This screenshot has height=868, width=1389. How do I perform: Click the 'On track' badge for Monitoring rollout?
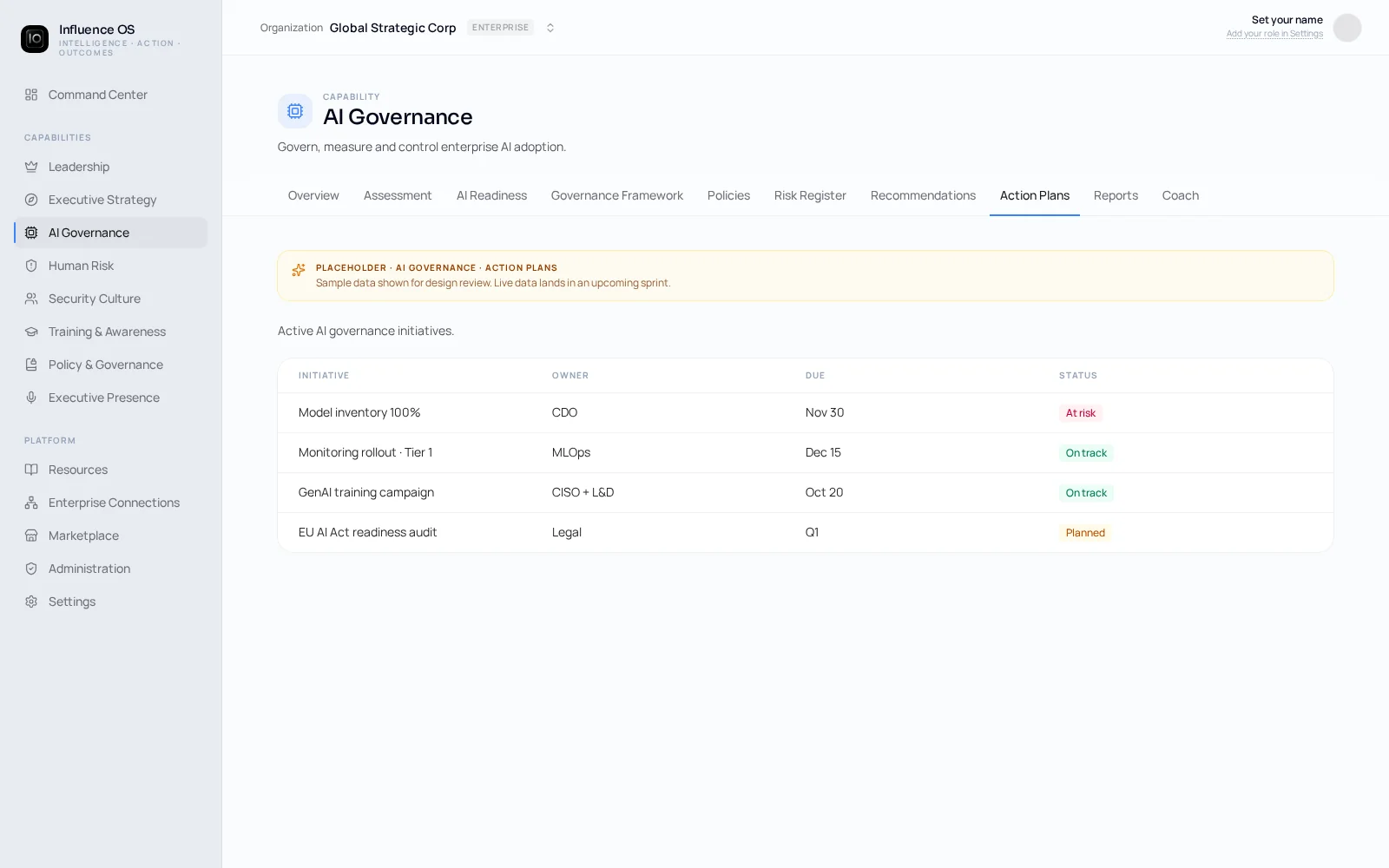[1086, 453]
